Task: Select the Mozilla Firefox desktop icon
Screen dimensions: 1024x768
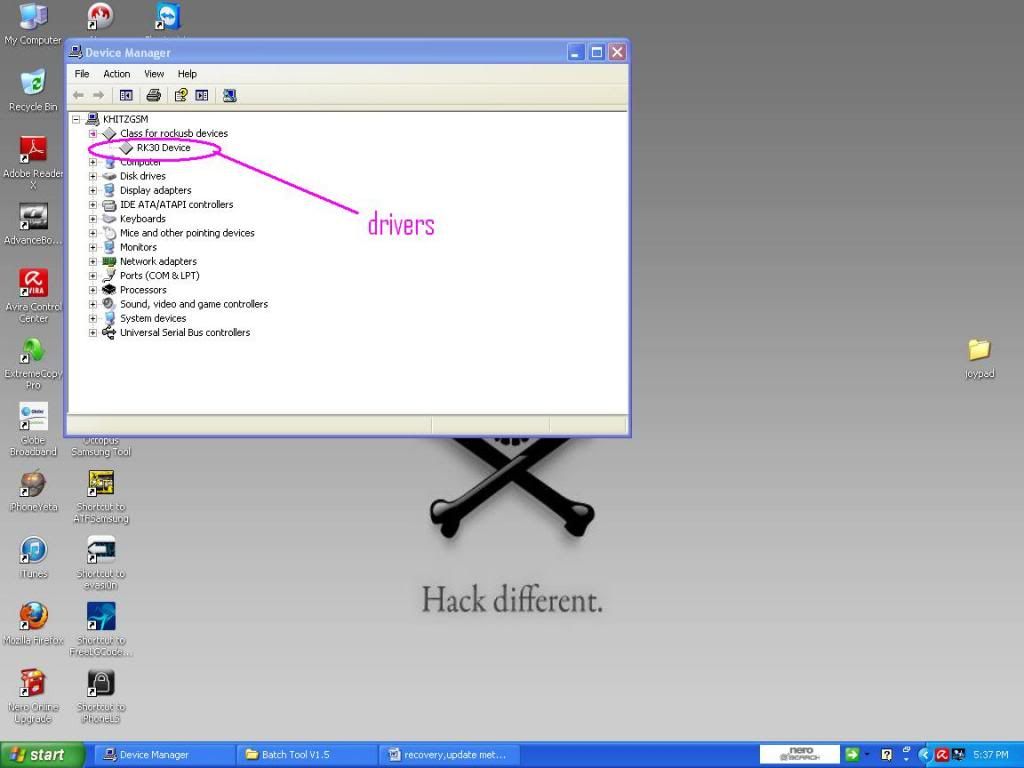Action: 33,624
